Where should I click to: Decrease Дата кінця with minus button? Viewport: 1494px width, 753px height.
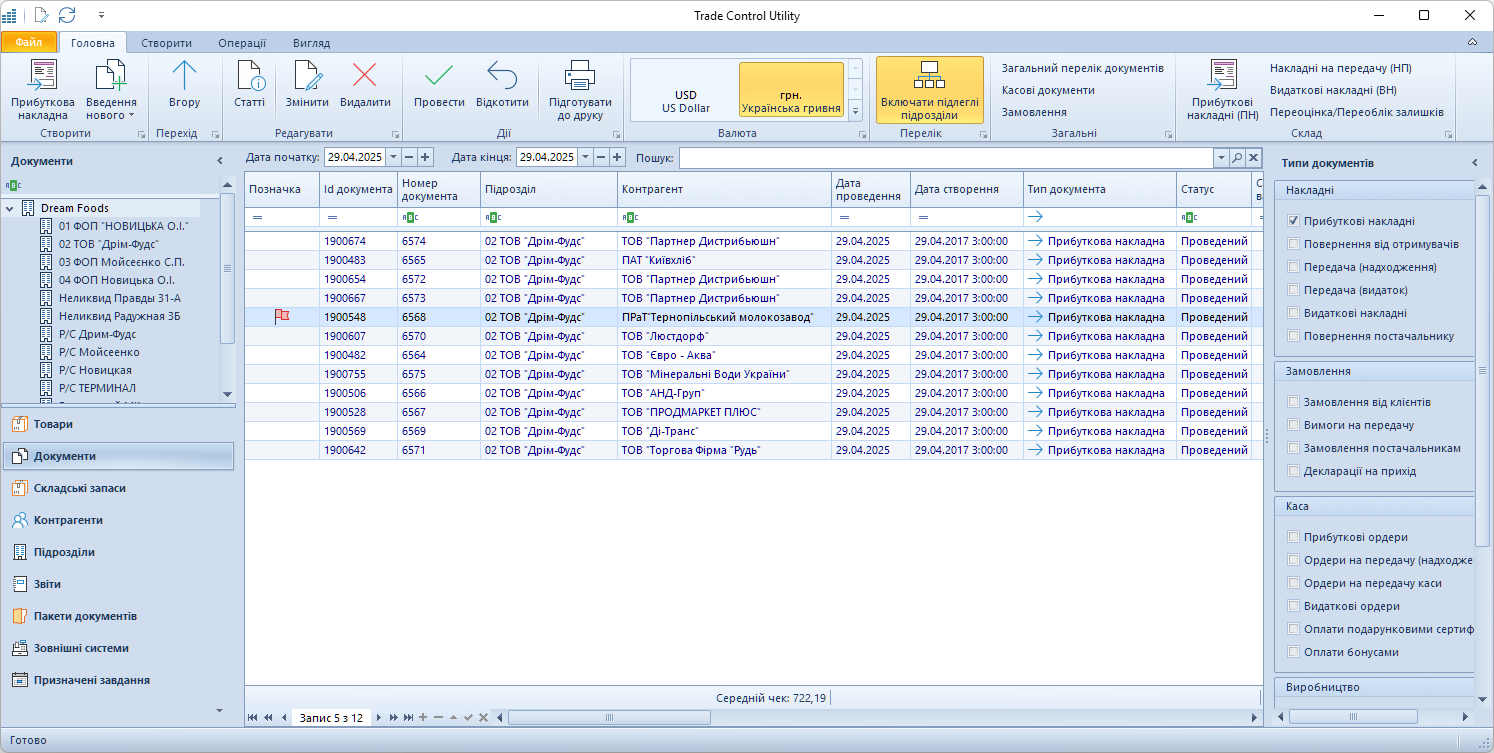[x=601, y=157]
